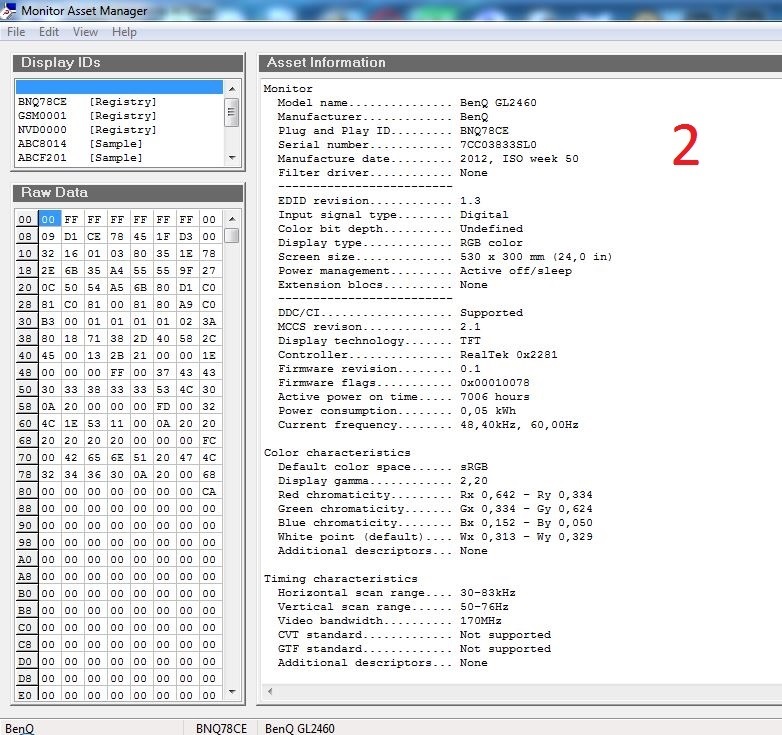
Task: Select byte 4C in row 60
Action: pos(48,423)
